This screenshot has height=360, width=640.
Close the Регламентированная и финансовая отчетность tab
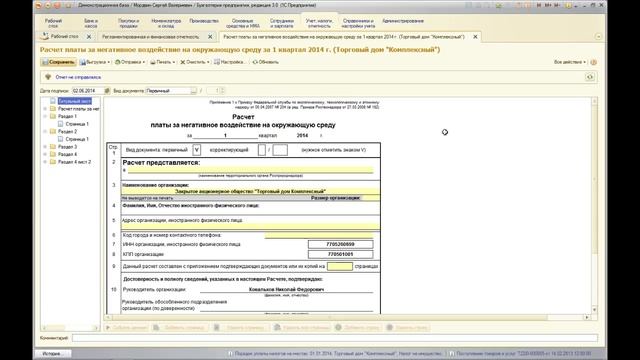(x=210, y=37)
